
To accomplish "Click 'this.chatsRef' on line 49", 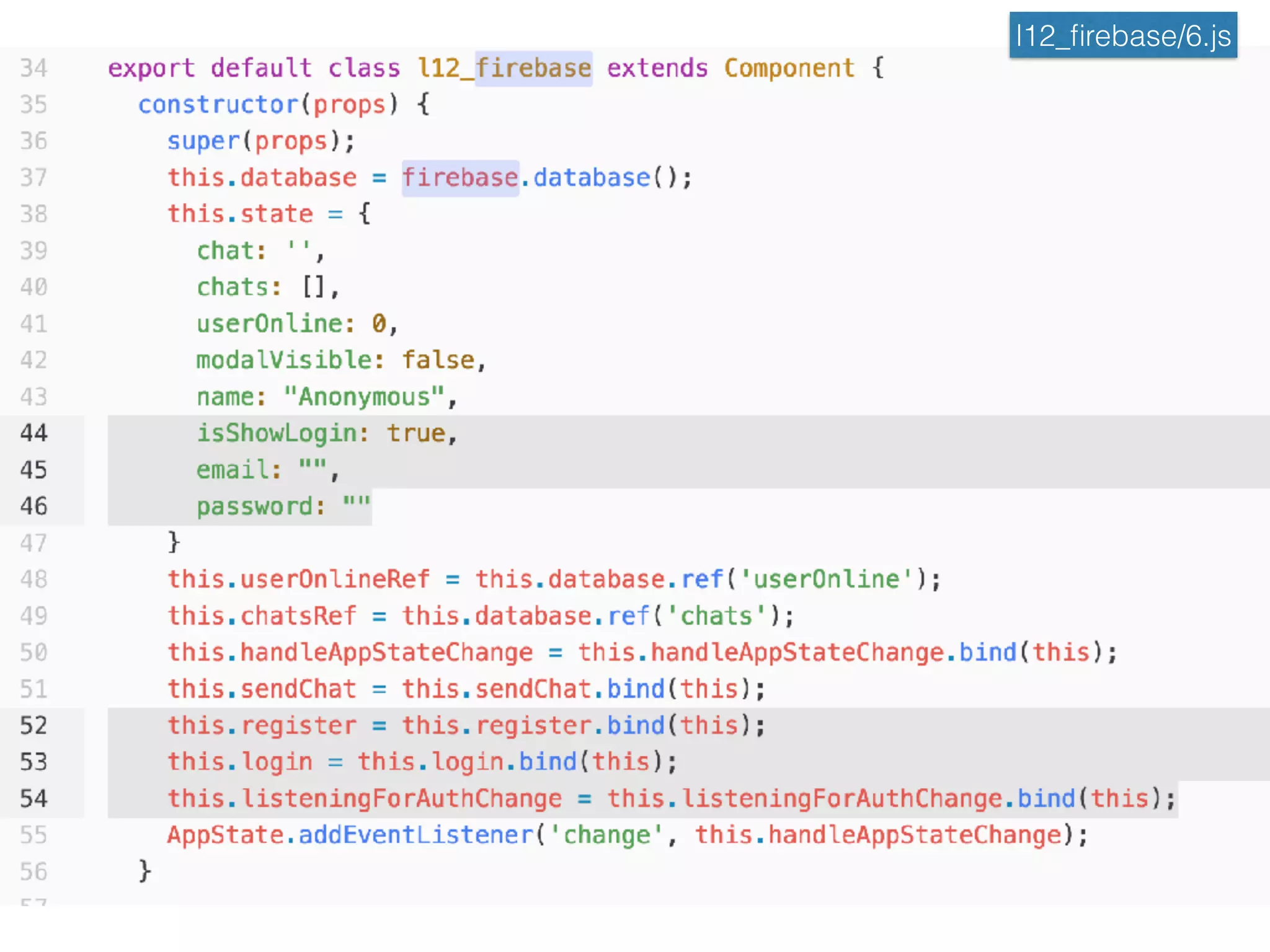I will click(x=262, y=616).
